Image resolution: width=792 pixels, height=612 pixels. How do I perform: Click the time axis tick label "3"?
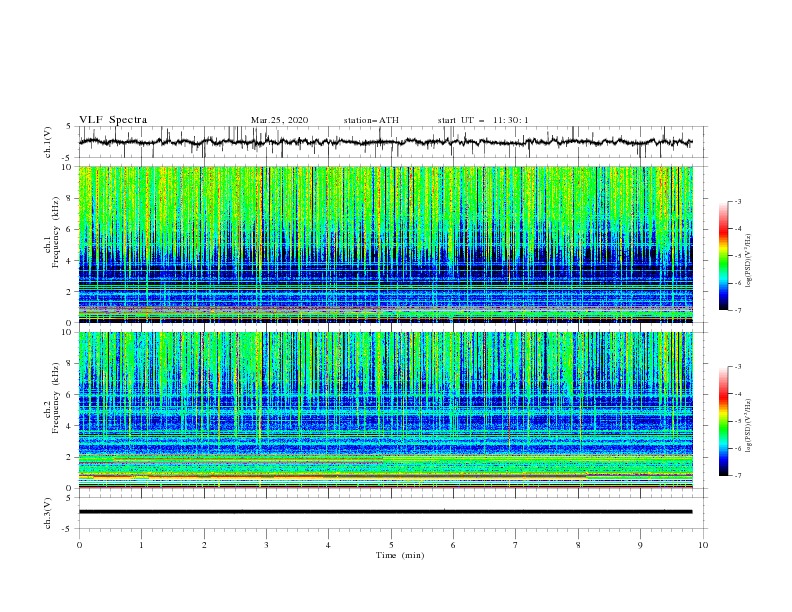(x=266, y=545)
